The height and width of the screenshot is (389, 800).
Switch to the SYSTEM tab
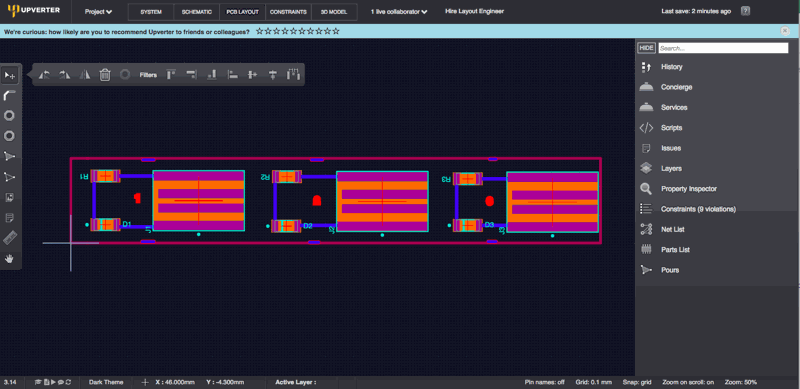coord(151,12)
